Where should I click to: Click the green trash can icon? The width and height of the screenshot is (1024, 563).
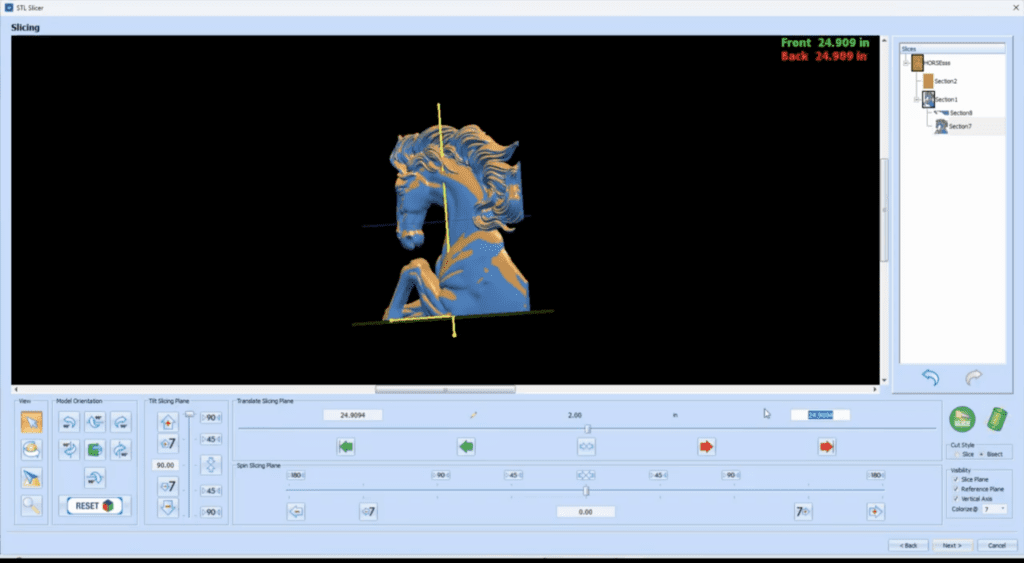pos(995,418)
